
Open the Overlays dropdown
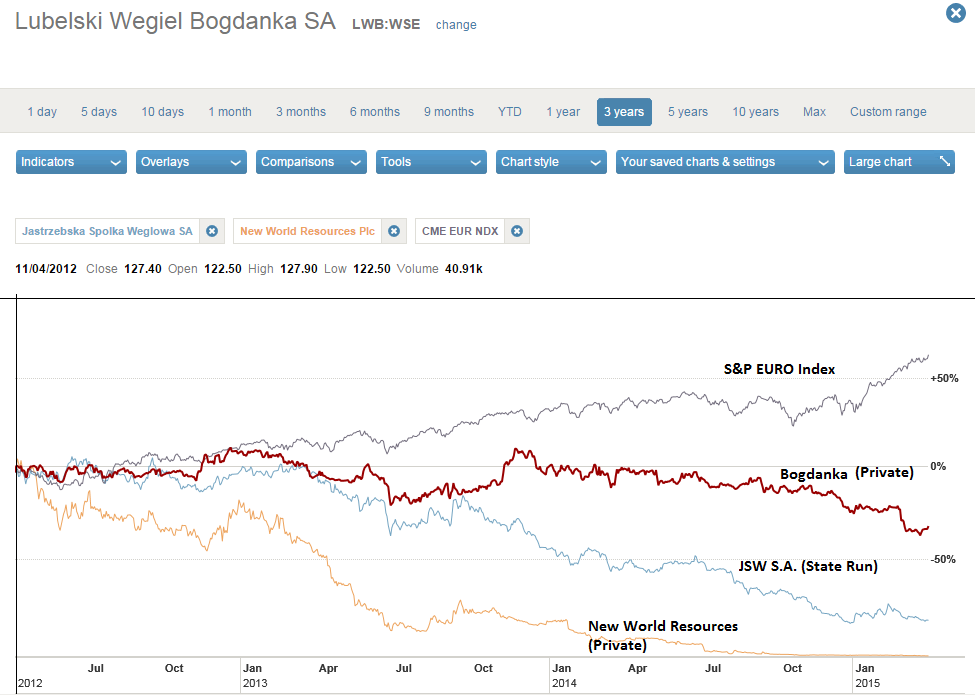click(x=191, y=162)
